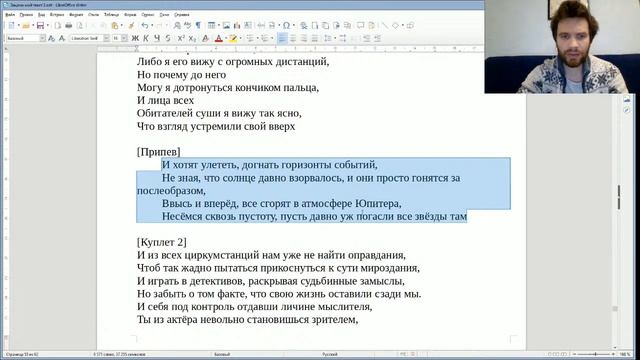Adjust the zoom slider in the status bar

point(594,354)
